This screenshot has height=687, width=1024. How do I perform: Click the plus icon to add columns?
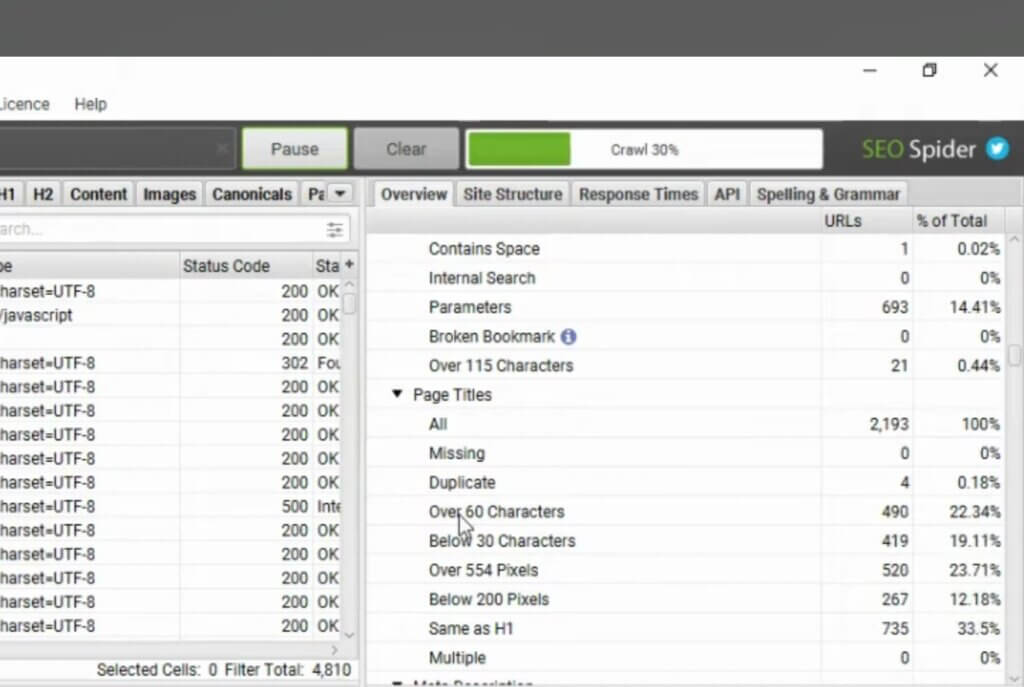point(349,264)
